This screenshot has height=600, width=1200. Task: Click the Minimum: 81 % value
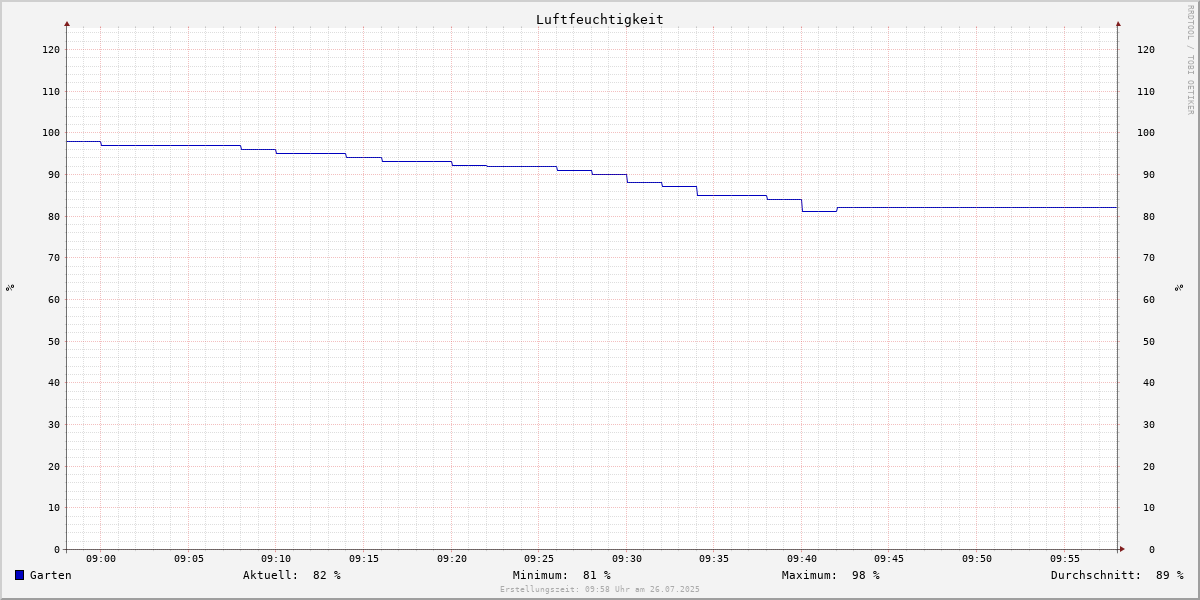point(562,575)
